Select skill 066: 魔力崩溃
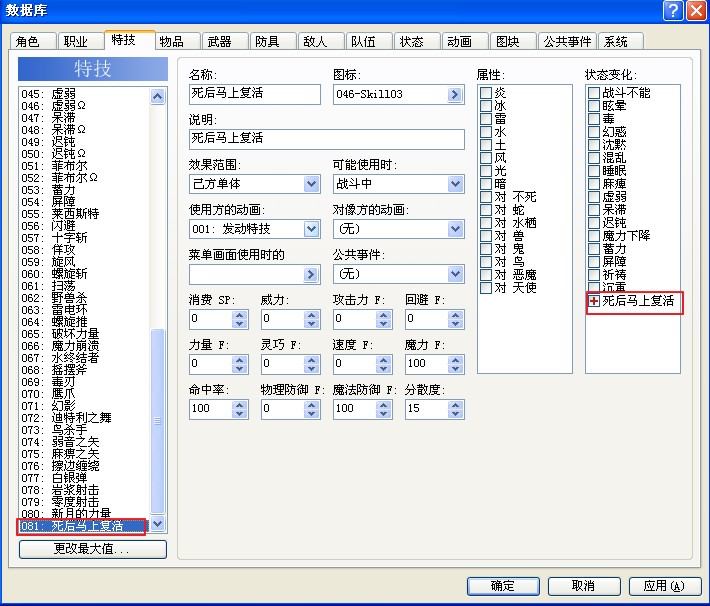This screenshot has width=710, height=606. pyautogui.click(x=83, y=346)
